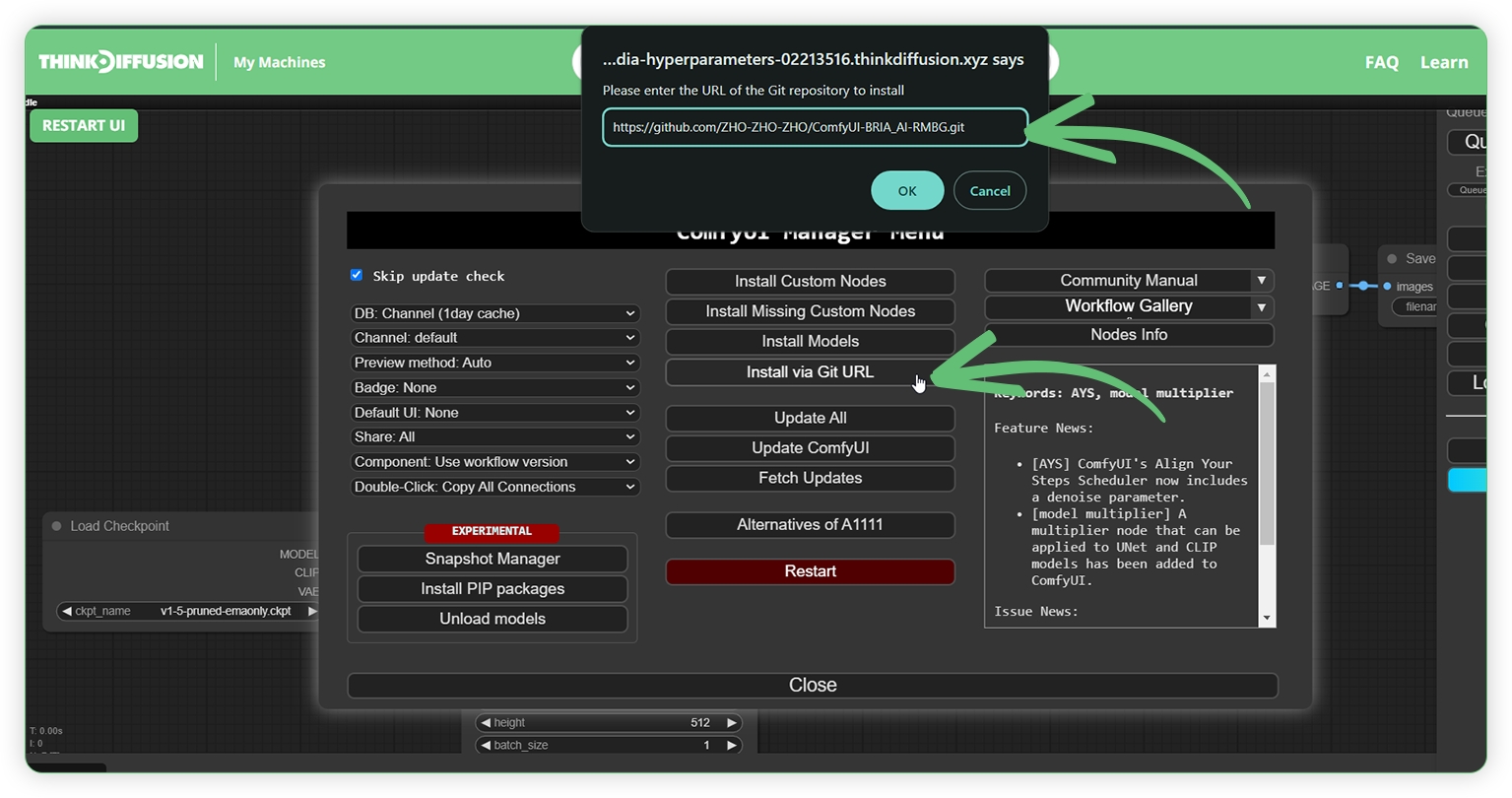Open the Component: Use workflow version dropdown
The image size is (1512, 798).
[494, 462]
